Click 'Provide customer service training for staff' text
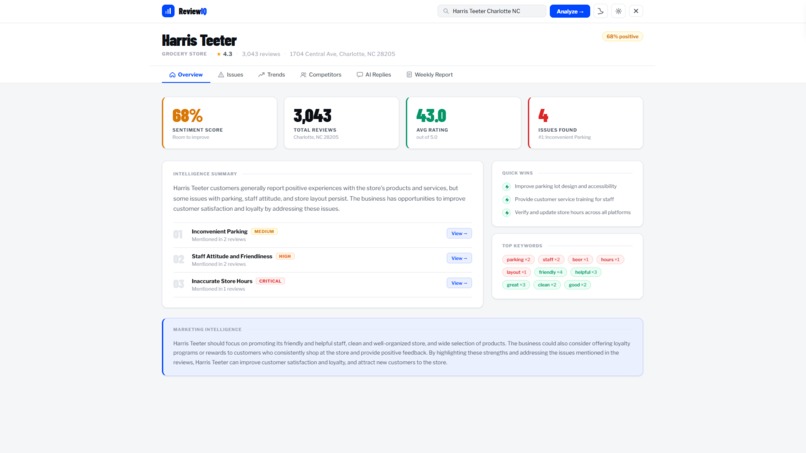Image resolution: width=806 pixels, height=453 pixels. click(564, 199)
